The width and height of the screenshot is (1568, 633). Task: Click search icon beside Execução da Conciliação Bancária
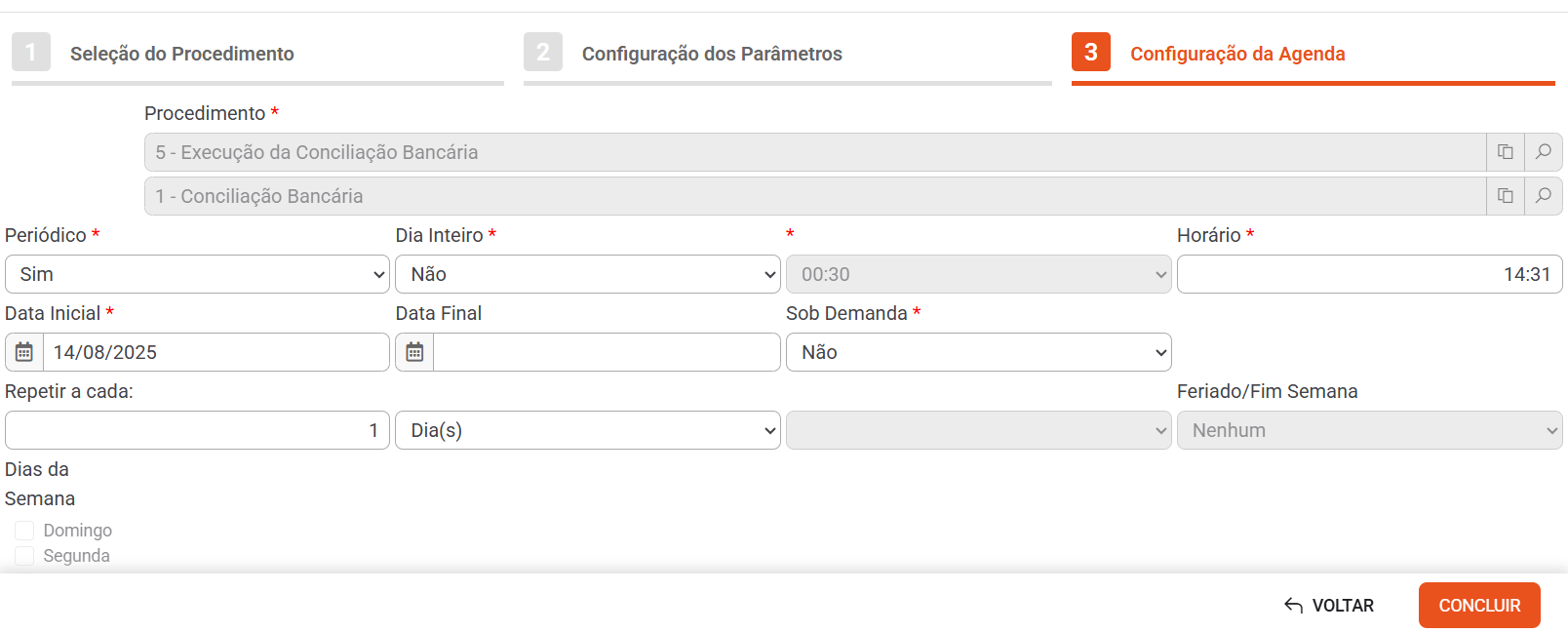(1543, 152)
